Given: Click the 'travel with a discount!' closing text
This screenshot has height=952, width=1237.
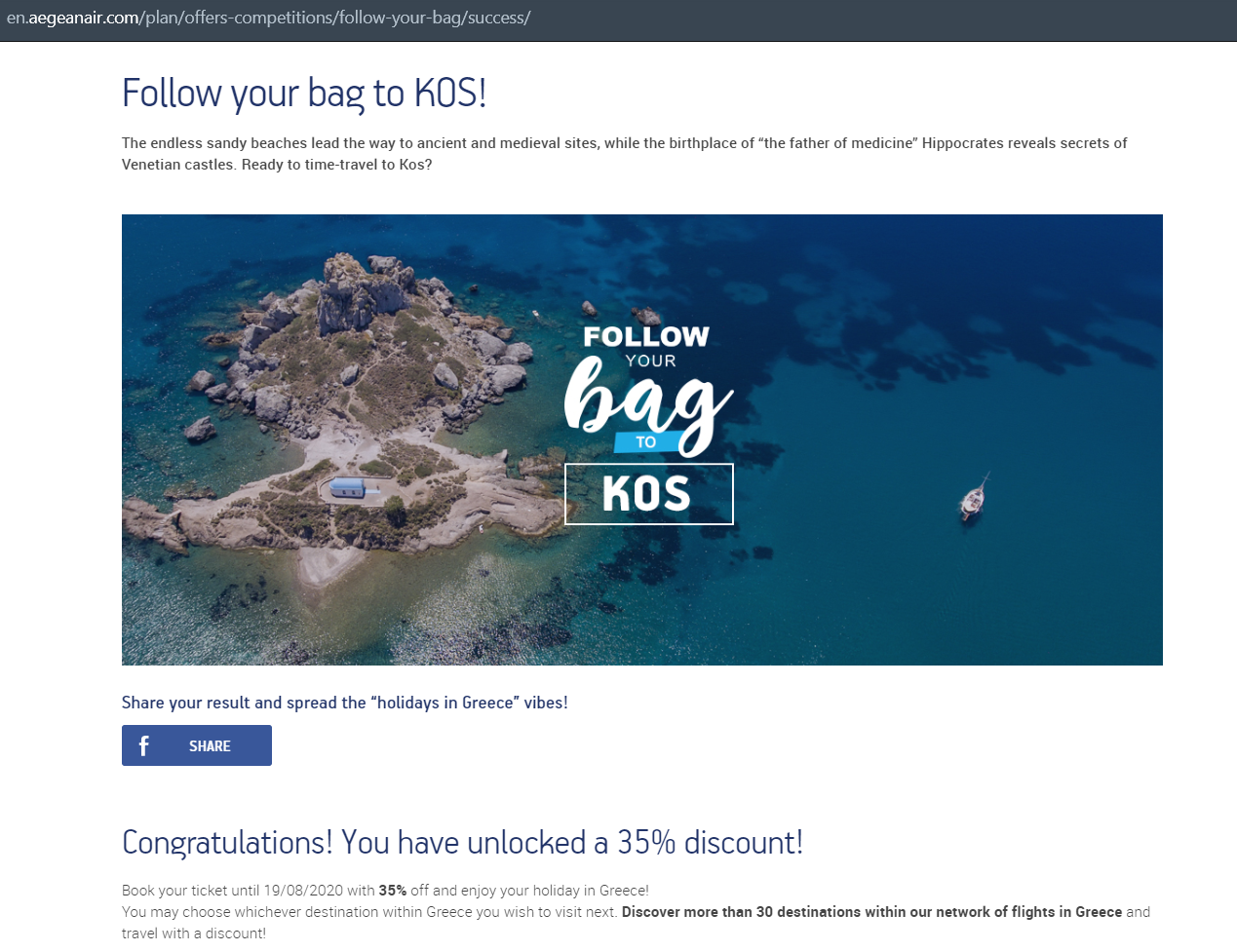Looking at the screenshot, I should point(194,933).
